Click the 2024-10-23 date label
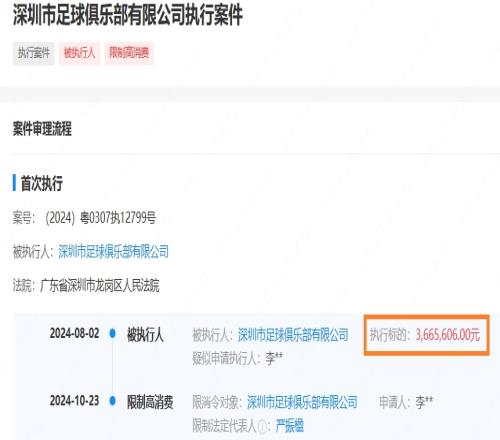 tap(74, 400)
